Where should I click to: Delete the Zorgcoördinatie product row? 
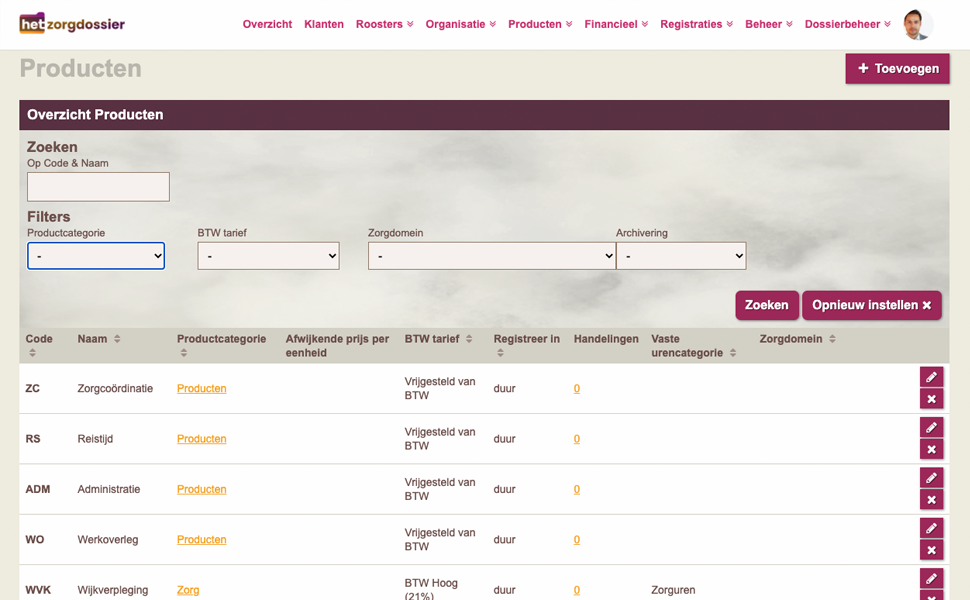click(931, 399)
